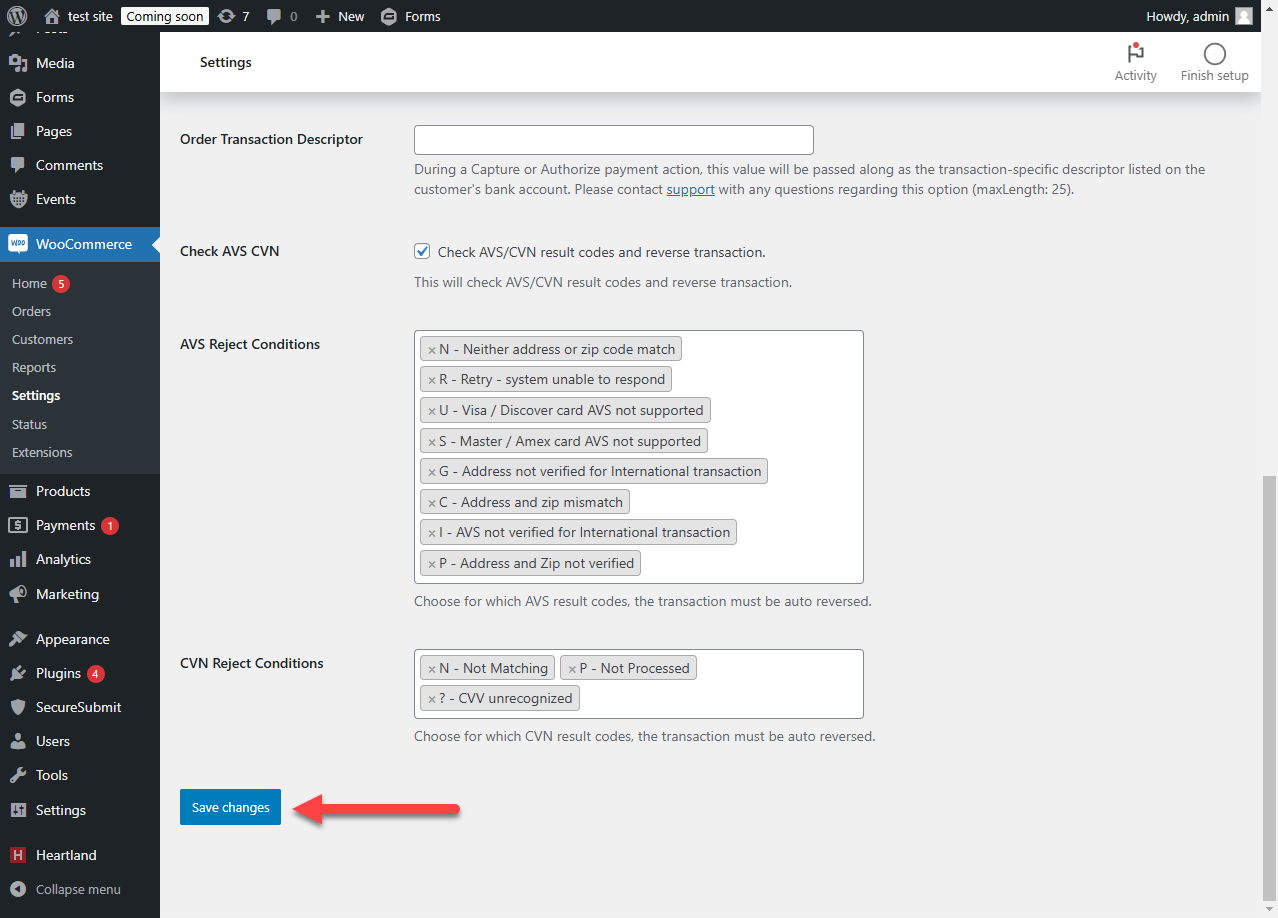Click the Plugins menu icon
Viewport: 1278px width, 918px height.
pyautogui.click(x=17, y=673)
